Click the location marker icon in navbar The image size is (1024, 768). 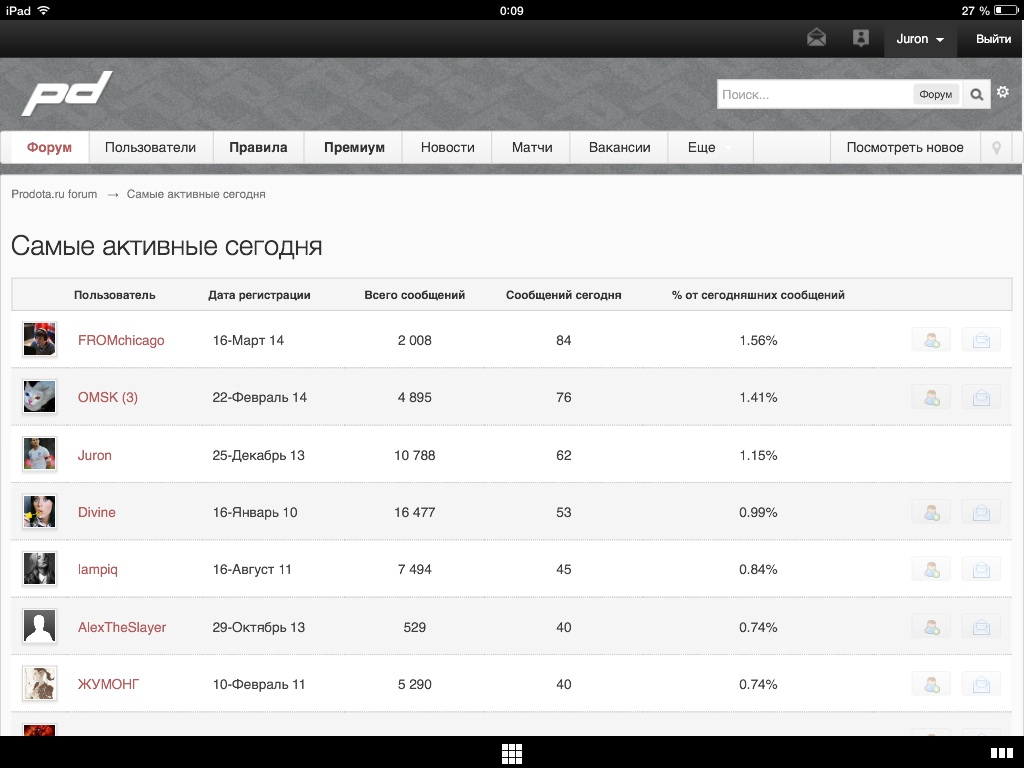pos(996,147)
